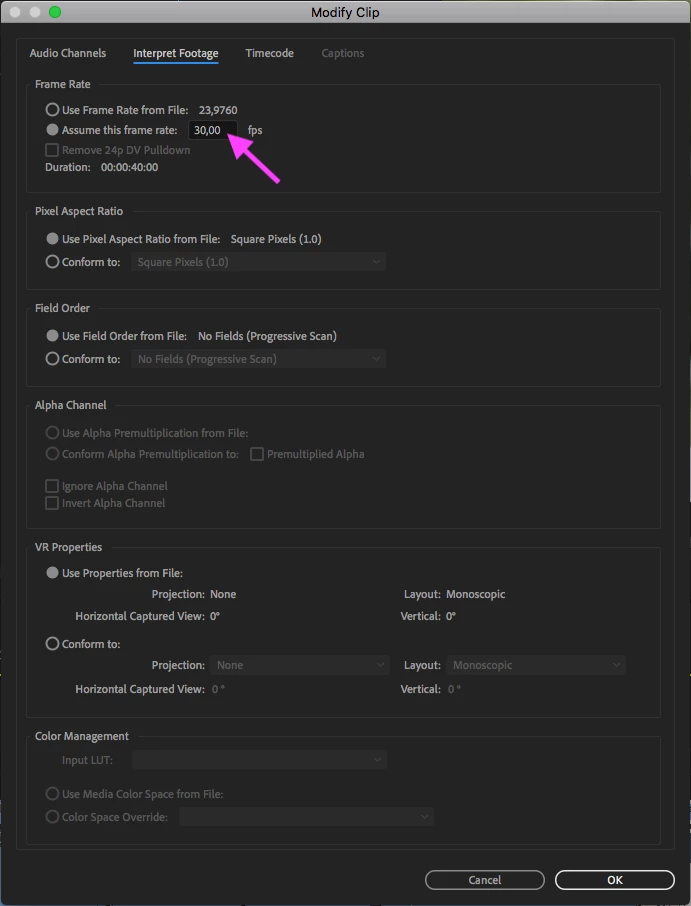Open the Input LUT dropdown

click(259, 759)
